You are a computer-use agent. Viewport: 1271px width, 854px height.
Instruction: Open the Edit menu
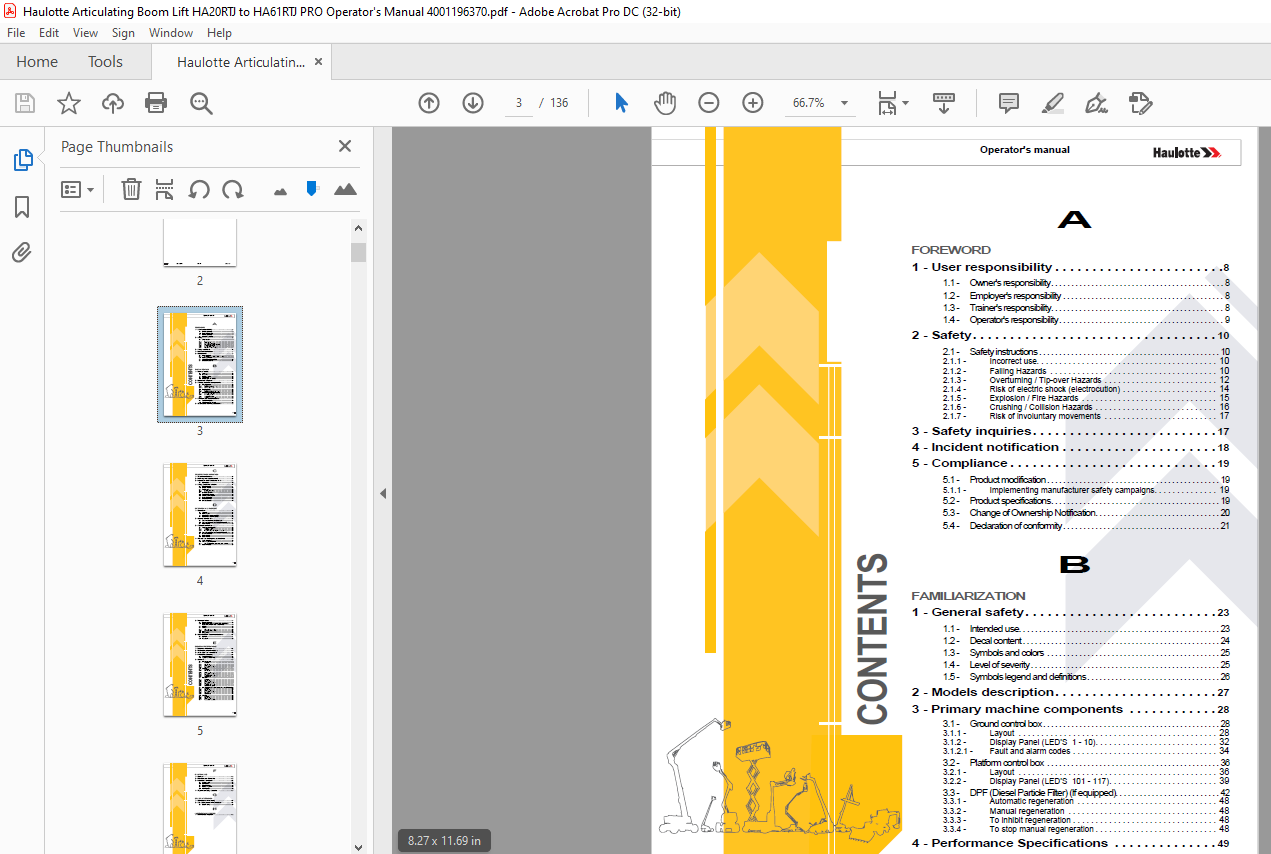click(x=49, y=33)
